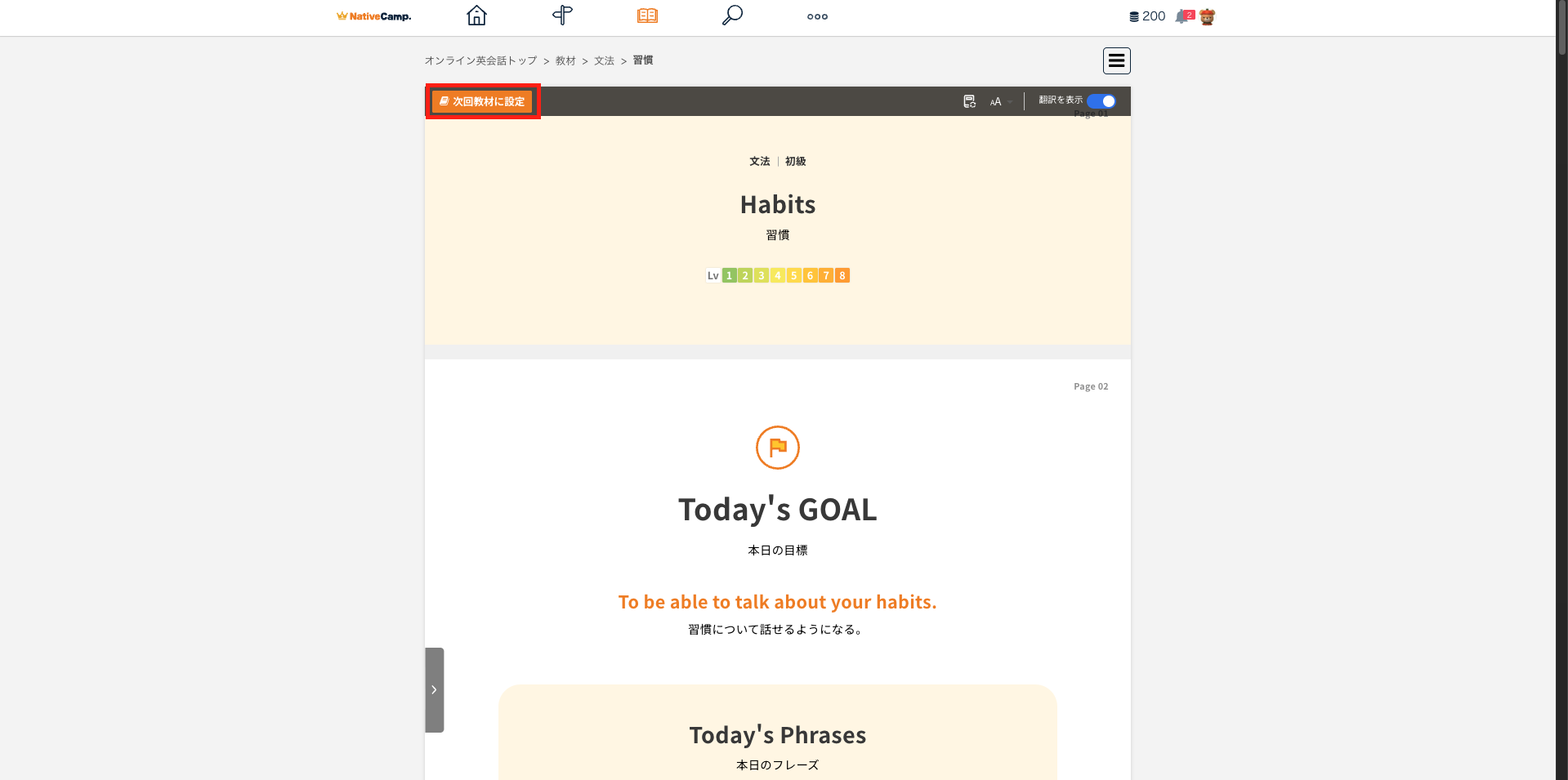The image size is (1568, 780).
Task: Open the AA font size dropdown
Action: point(1000,101)
